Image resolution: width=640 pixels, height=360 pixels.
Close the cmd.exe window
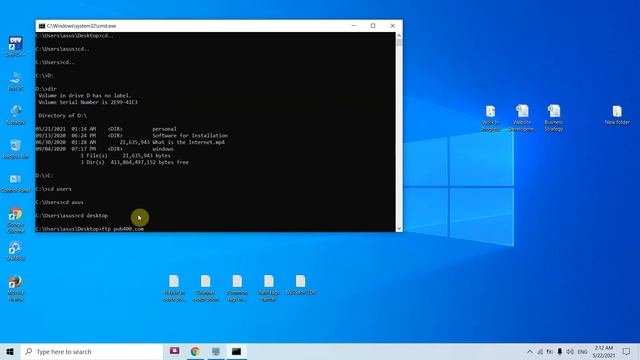point(393,26)
